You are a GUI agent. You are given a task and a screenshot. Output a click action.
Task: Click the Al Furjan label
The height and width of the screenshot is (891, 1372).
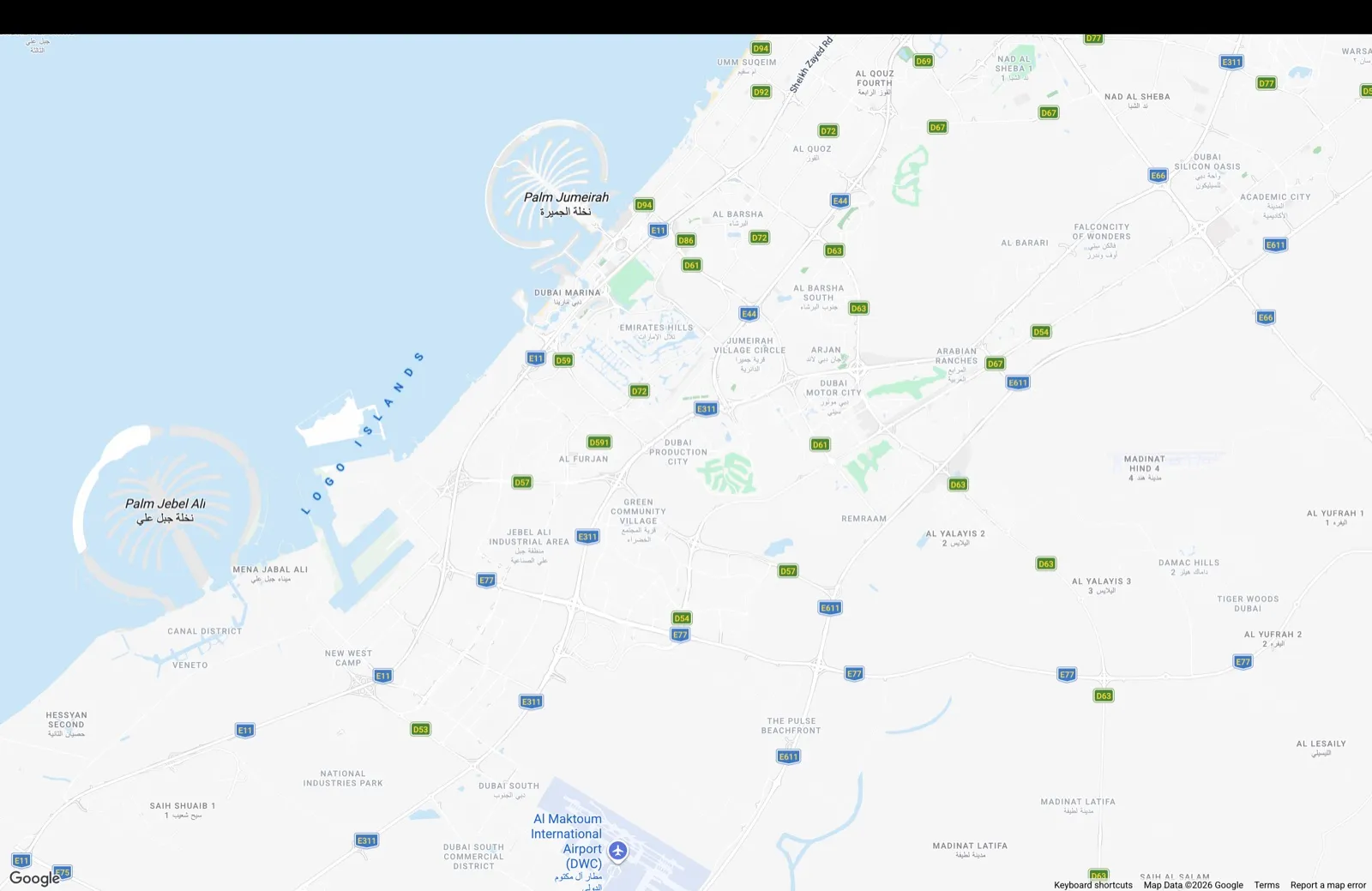(584, 459)
